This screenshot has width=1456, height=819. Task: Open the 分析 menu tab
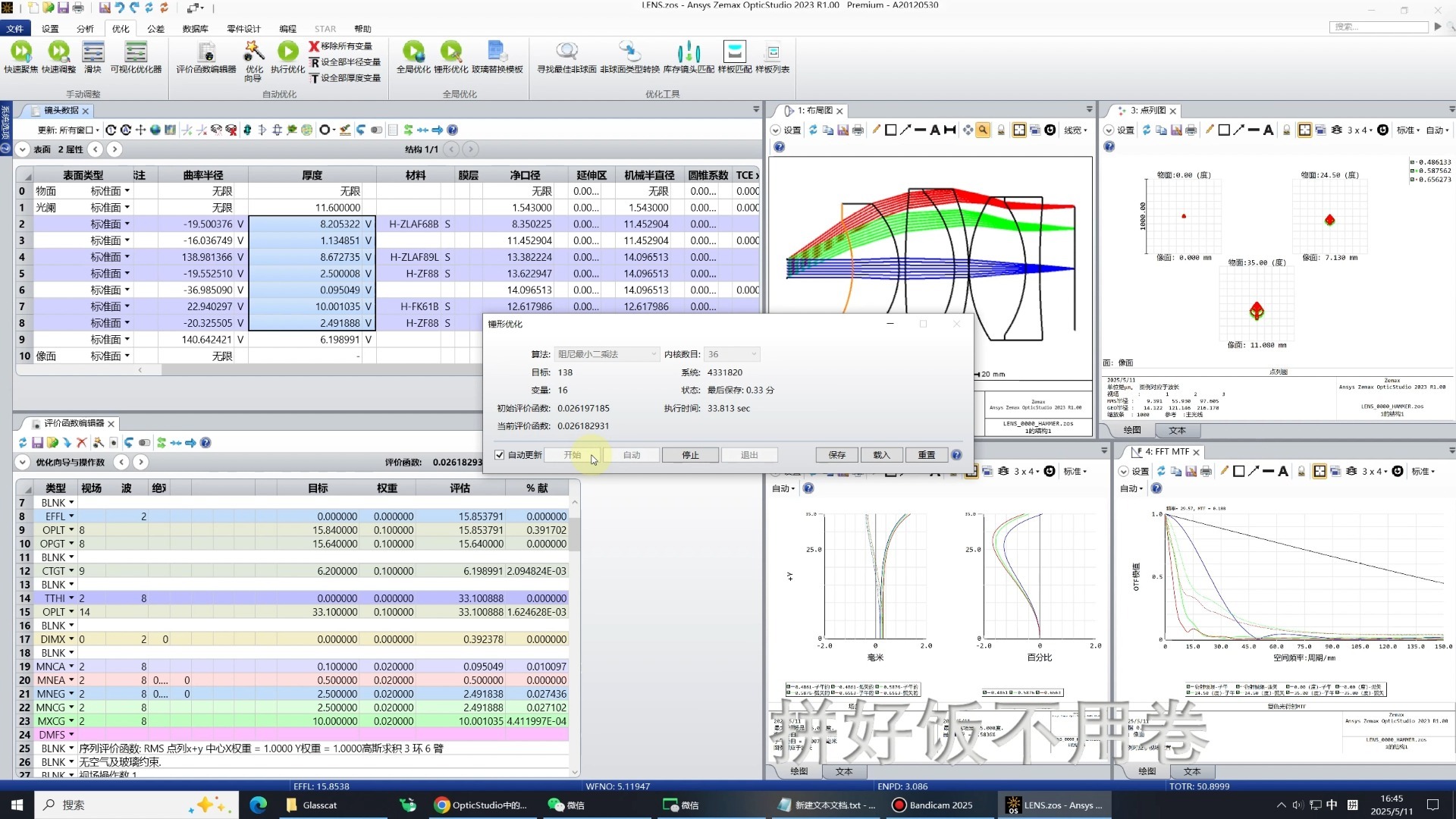click(85, 29)
